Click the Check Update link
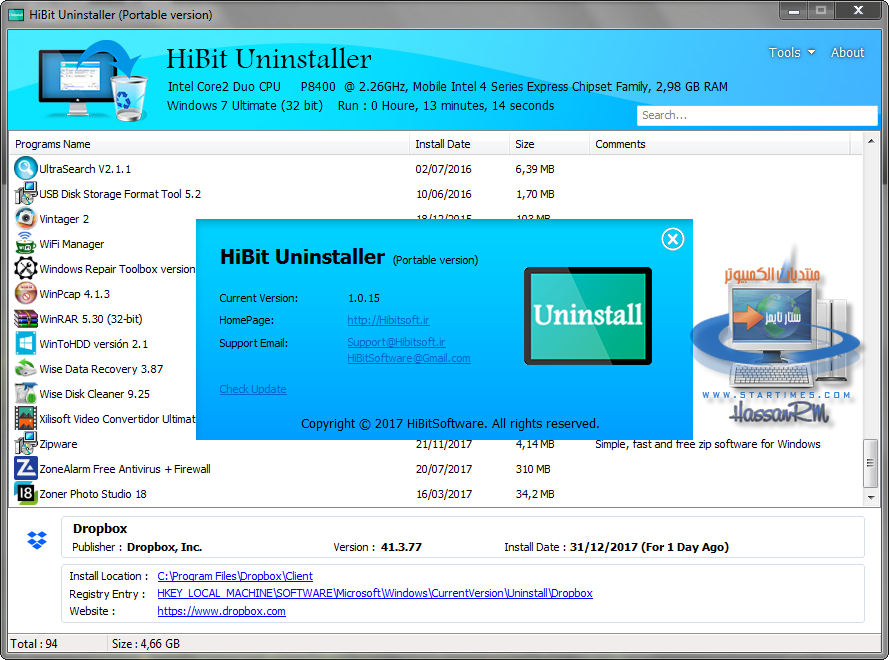 252,389
